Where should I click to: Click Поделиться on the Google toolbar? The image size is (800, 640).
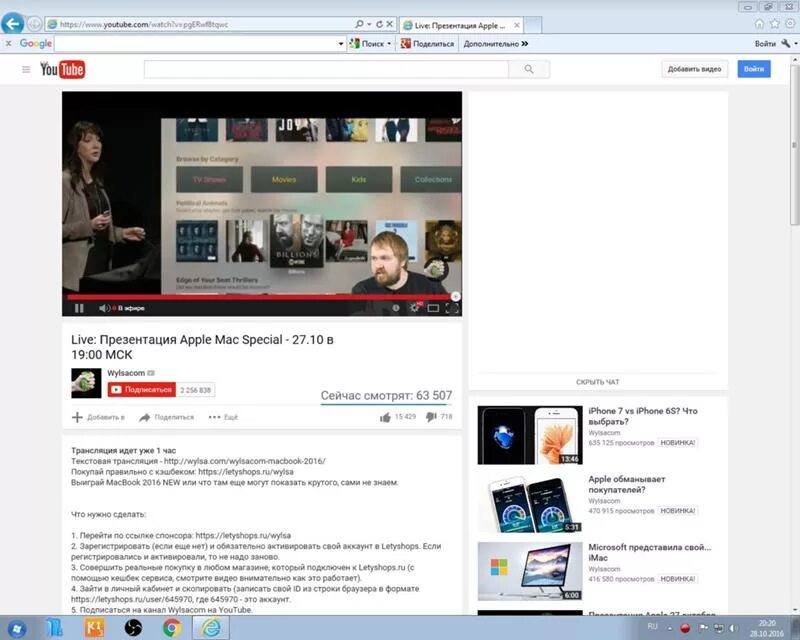[428, 44]
